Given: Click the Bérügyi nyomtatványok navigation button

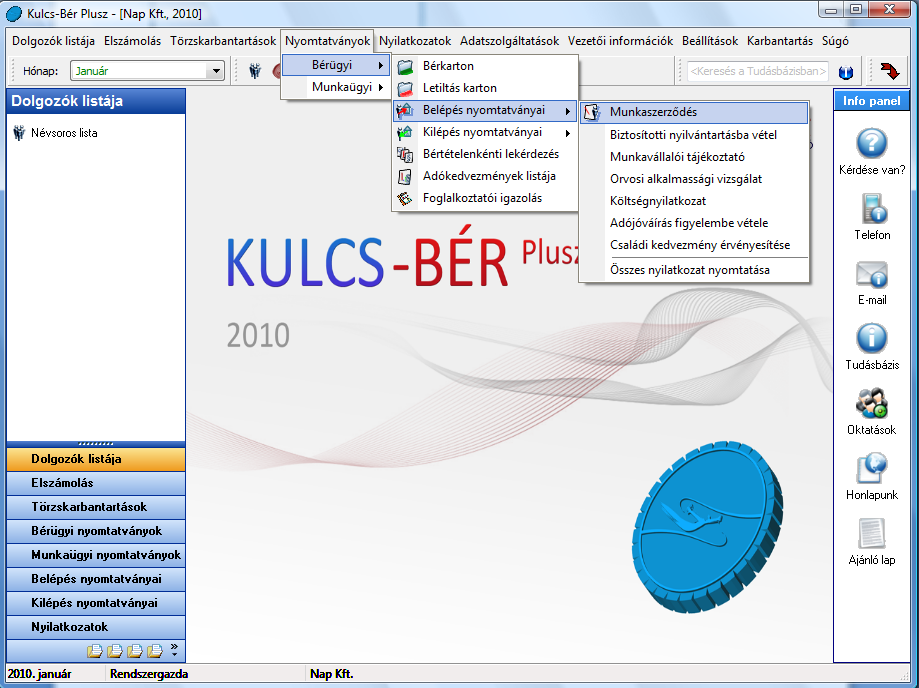Looking at the screenshot, I should [96, 531].
